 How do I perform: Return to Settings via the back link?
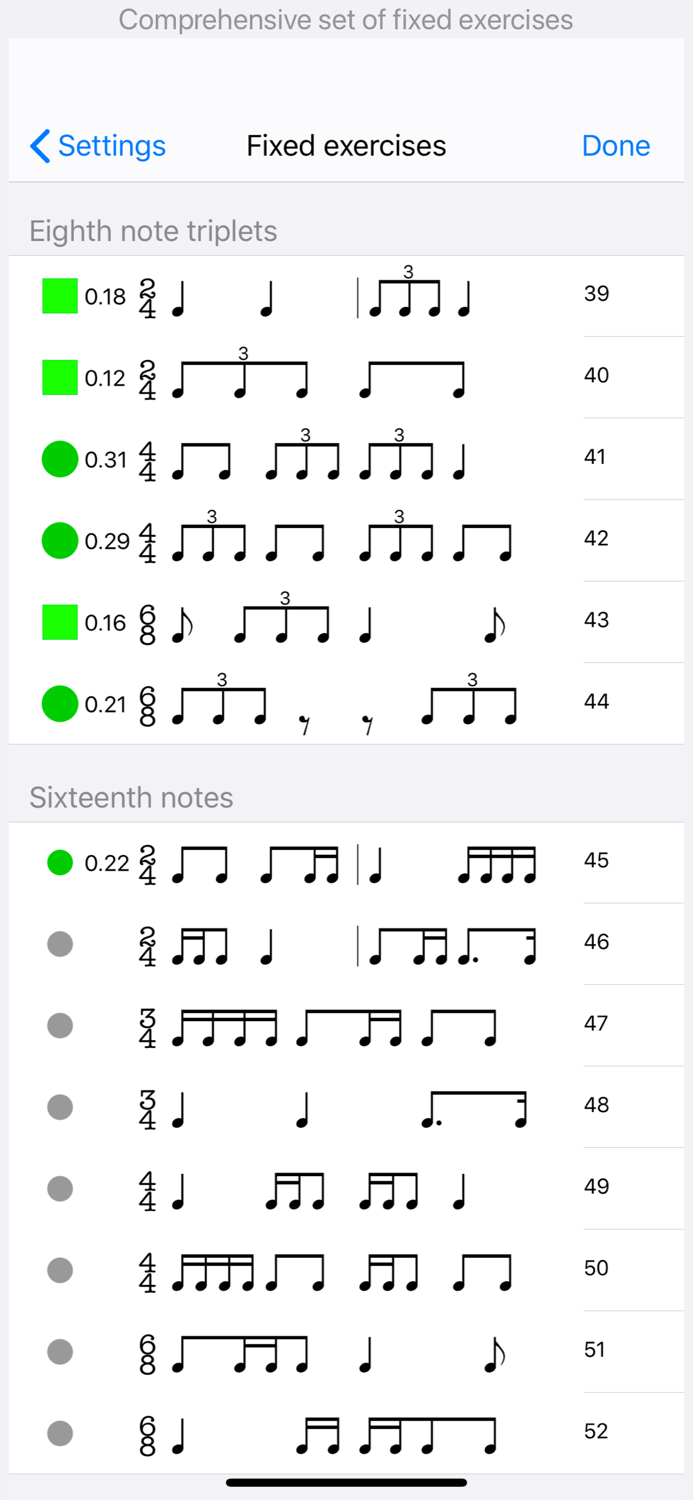point(98,146)
